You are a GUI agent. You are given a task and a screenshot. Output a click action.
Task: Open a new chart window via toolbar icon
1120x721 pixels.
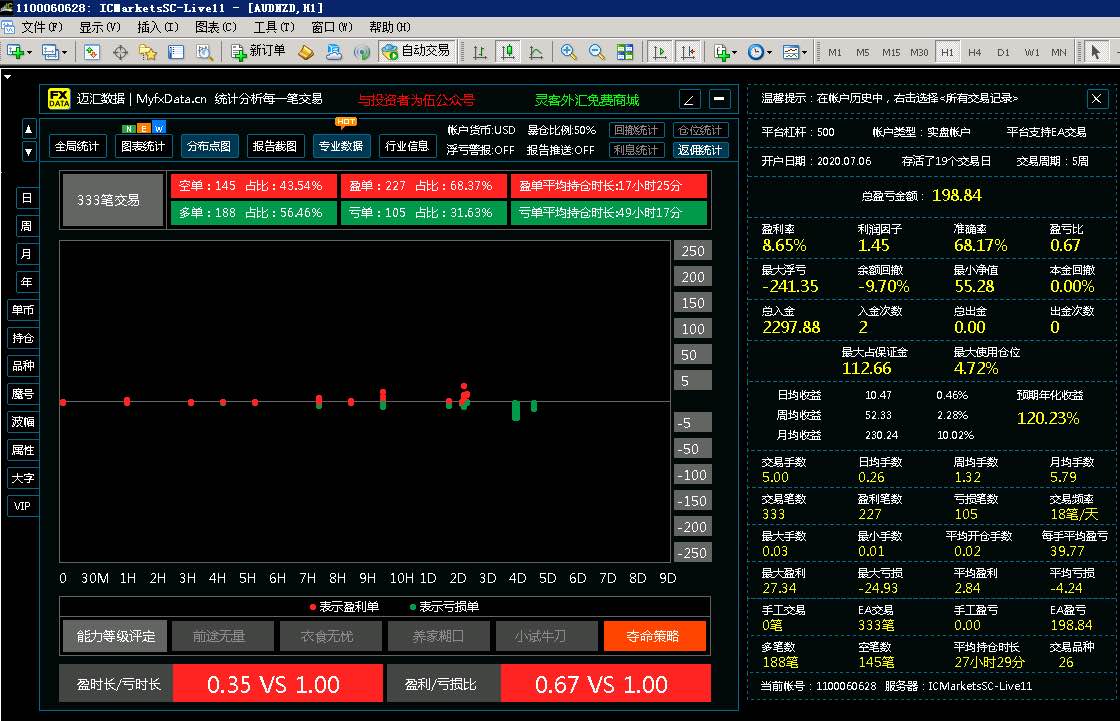pyautogui.click(x=14, y=52)
